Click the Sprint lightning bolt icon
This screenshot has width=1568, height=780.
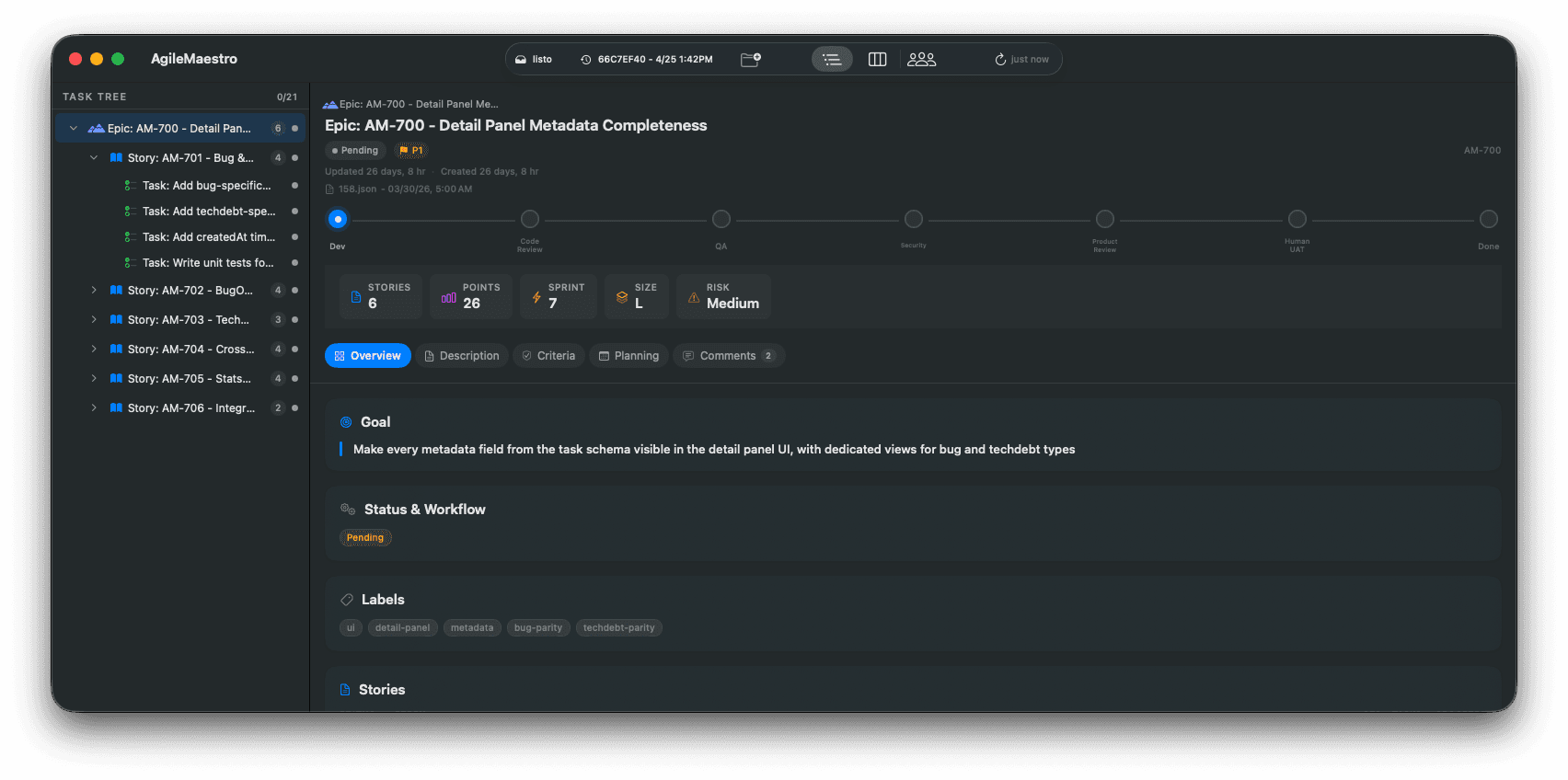[536, 297]
